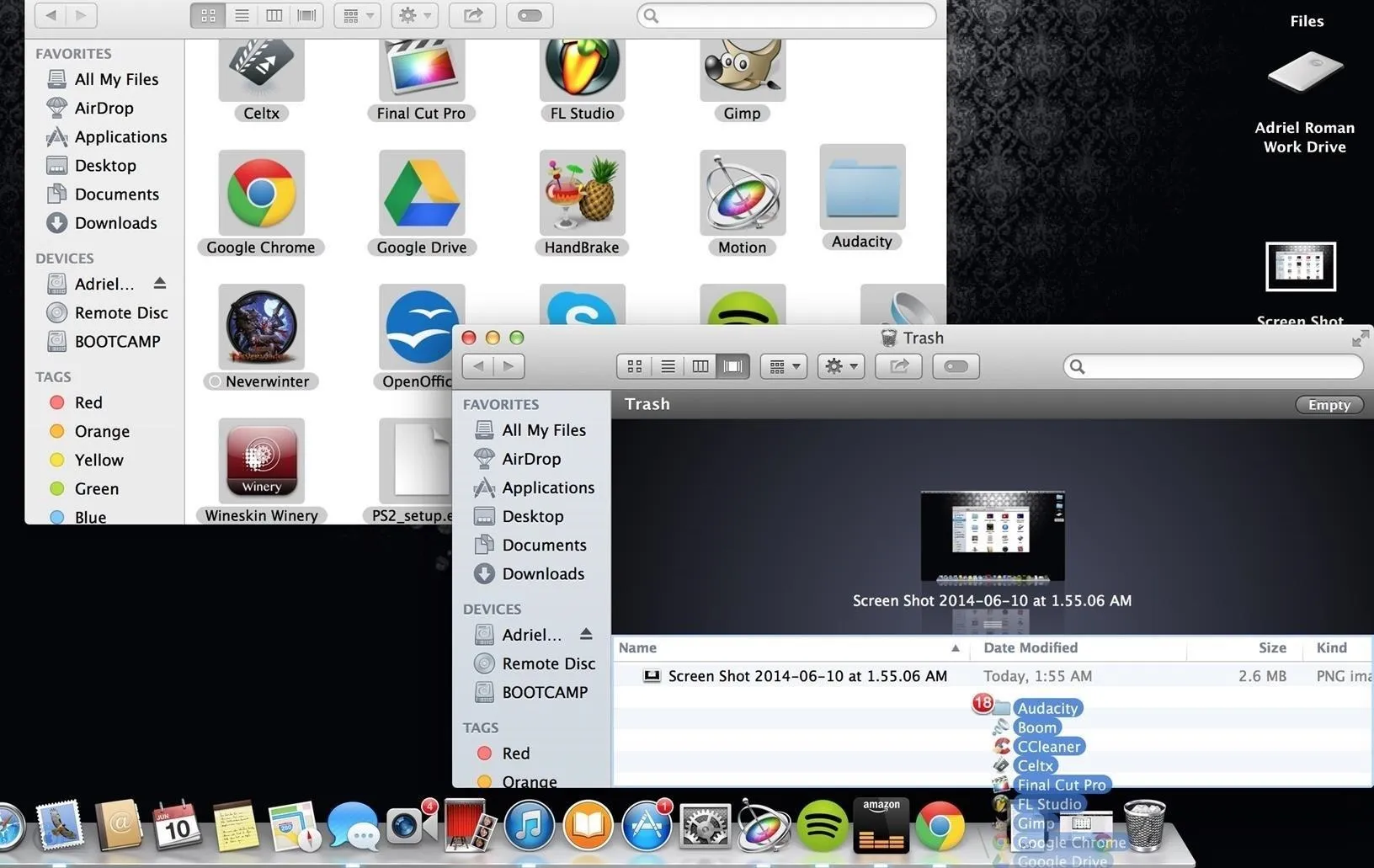Open Maps from the Dock

(295, 826)
